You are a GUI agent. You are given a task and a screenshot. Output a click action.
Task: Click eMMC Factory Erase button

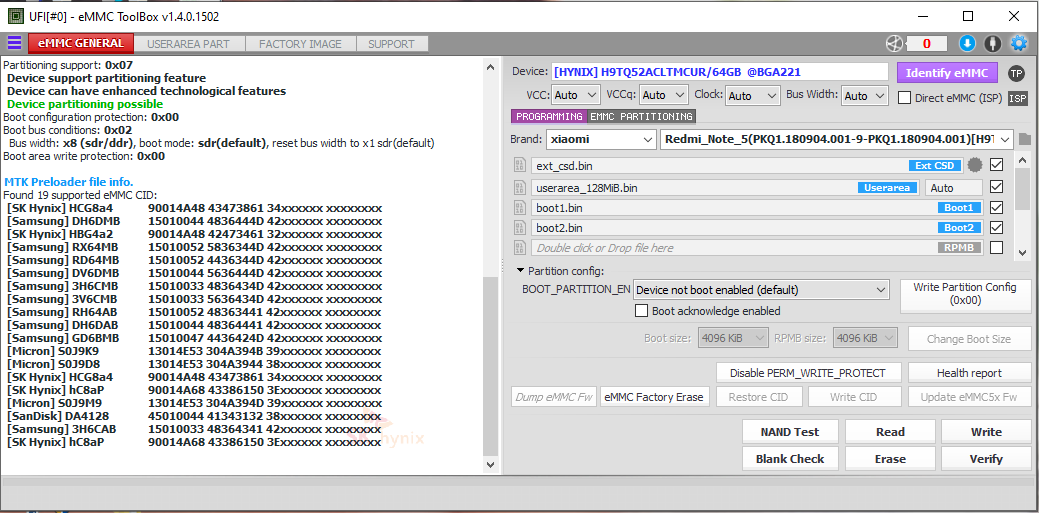point(655,397)
